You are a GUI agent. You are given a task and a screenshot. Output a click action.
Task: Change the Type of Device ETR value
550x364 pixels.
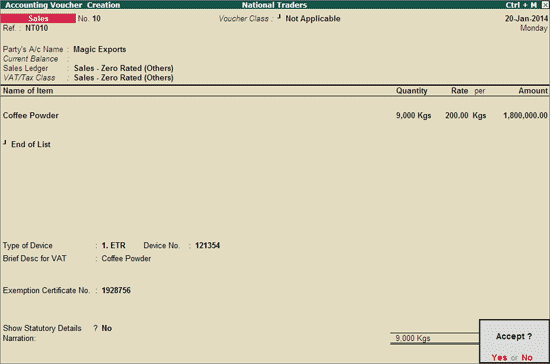tap(113, 245)
